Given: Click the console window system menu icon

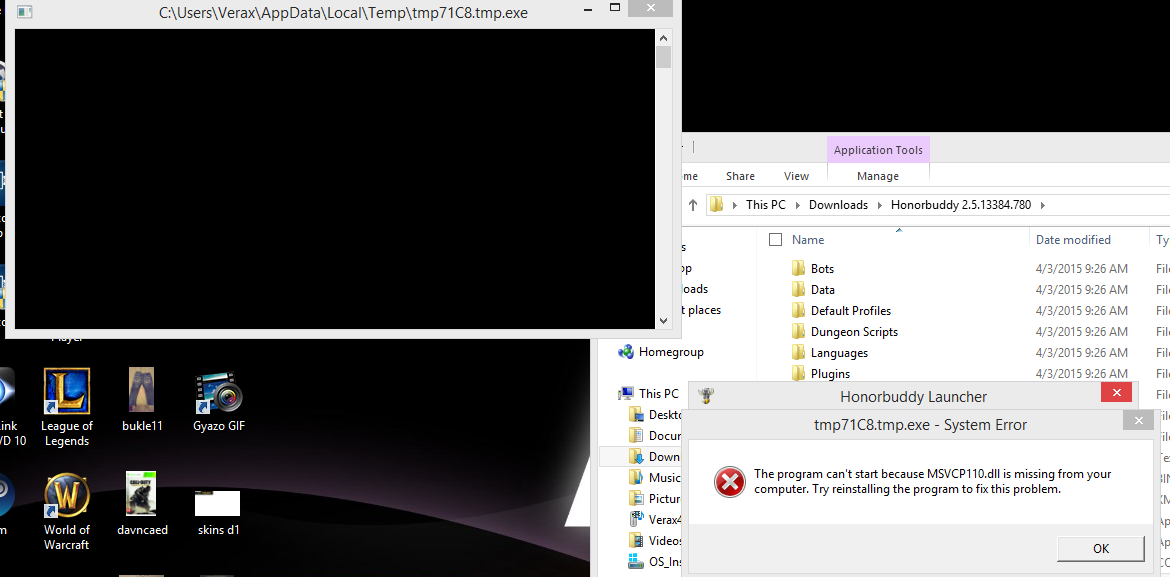Looking at the screenshot, I should (24, 12).
